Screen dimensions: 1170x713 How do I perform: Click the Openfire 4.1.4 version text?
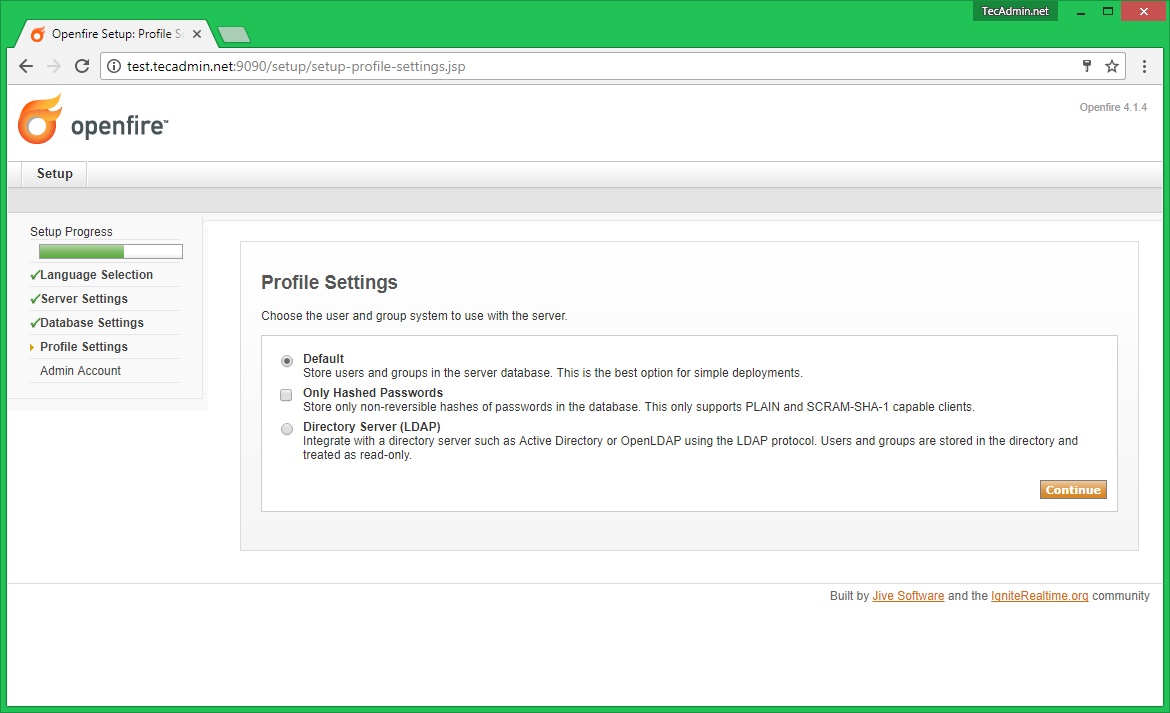pos(1113,107)
